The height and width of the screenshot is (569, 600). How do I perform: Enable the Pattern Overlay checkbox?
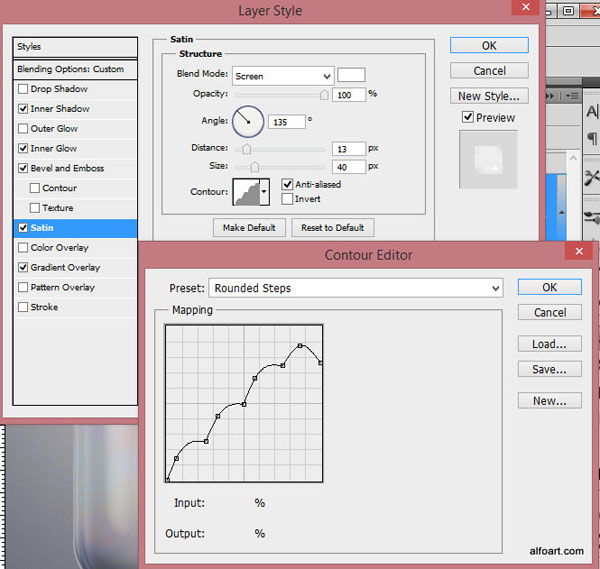23,287
